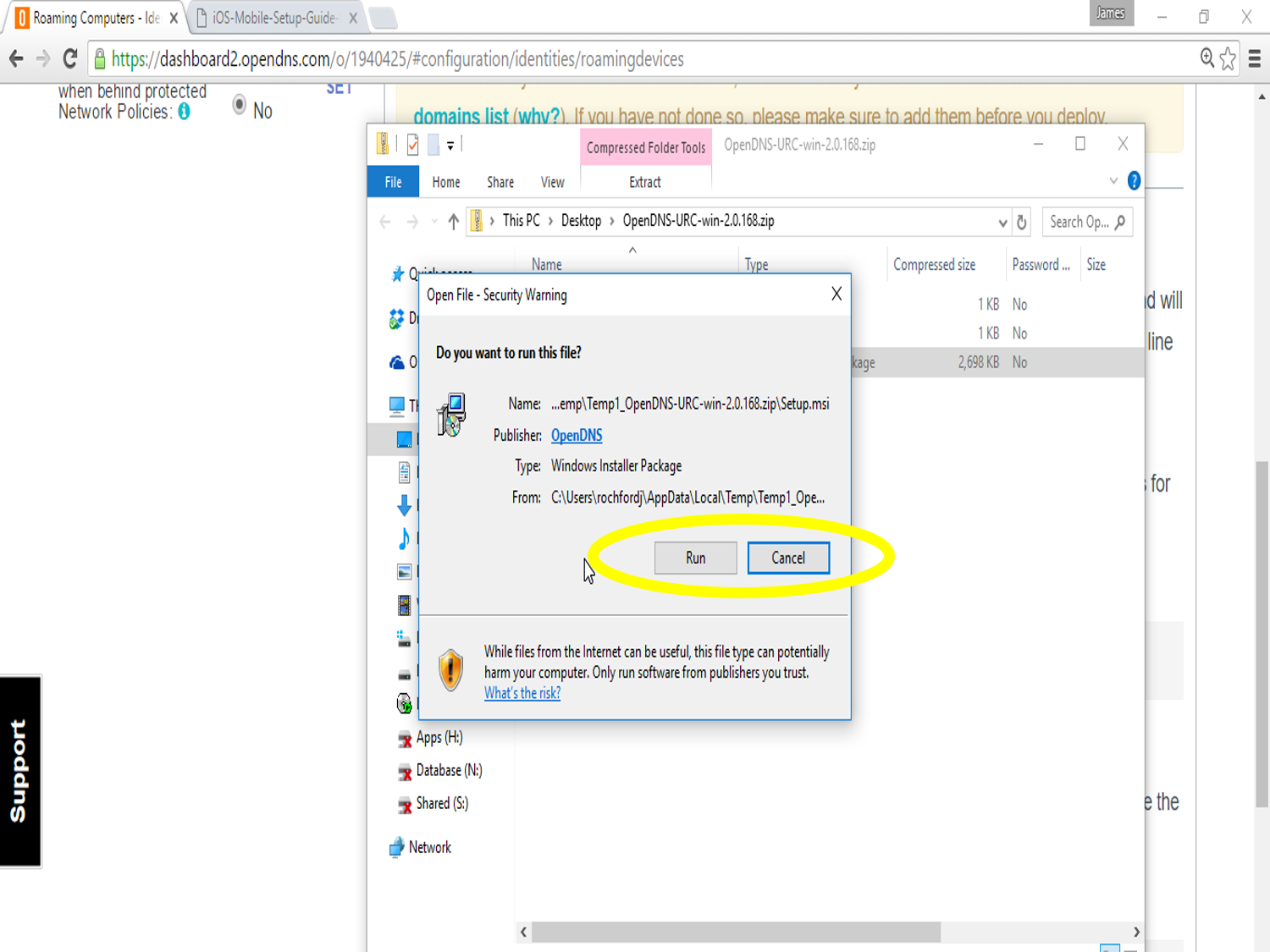Go back in Explorer navigation

[x=385, y=222]
